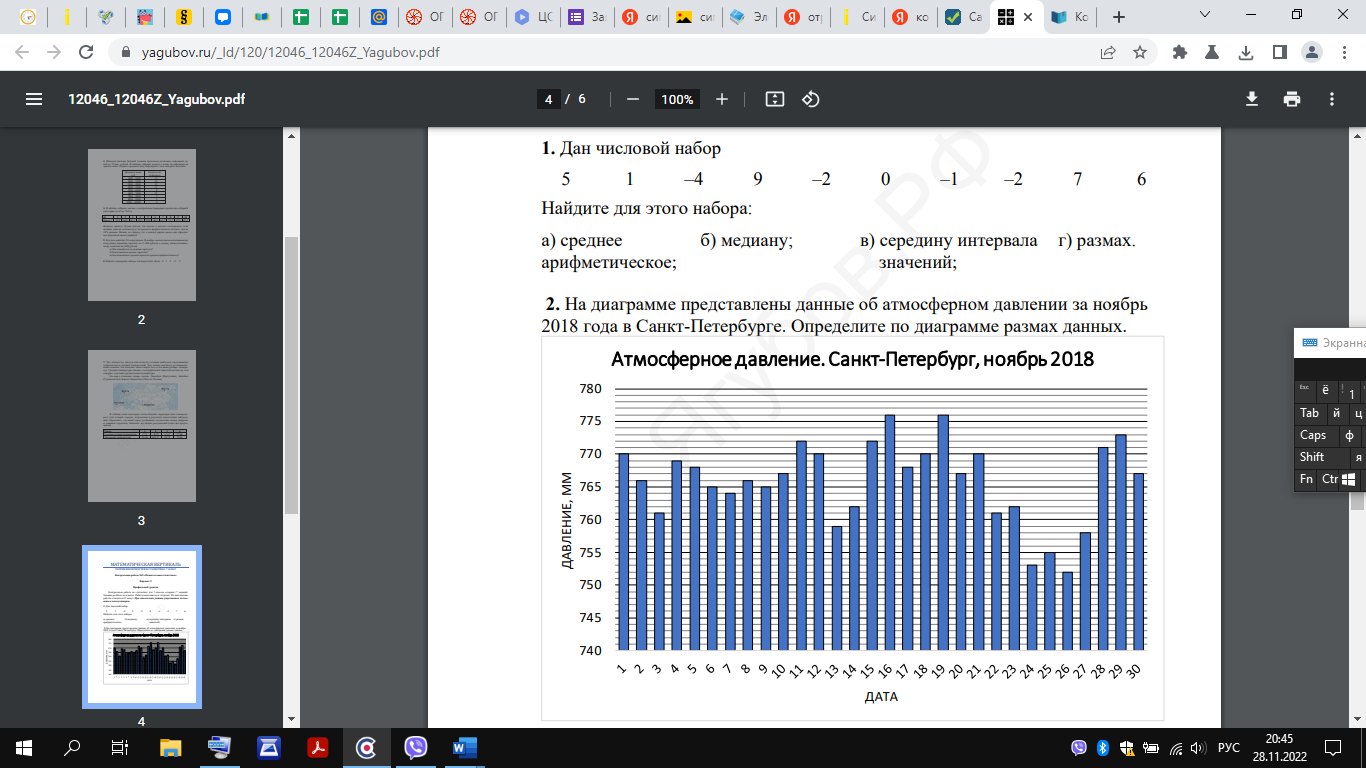Image resolution: width=1366 pixels, height=768 pixels.
Task: Switch to the 'ЦС' browser tab
Action: 535,17
